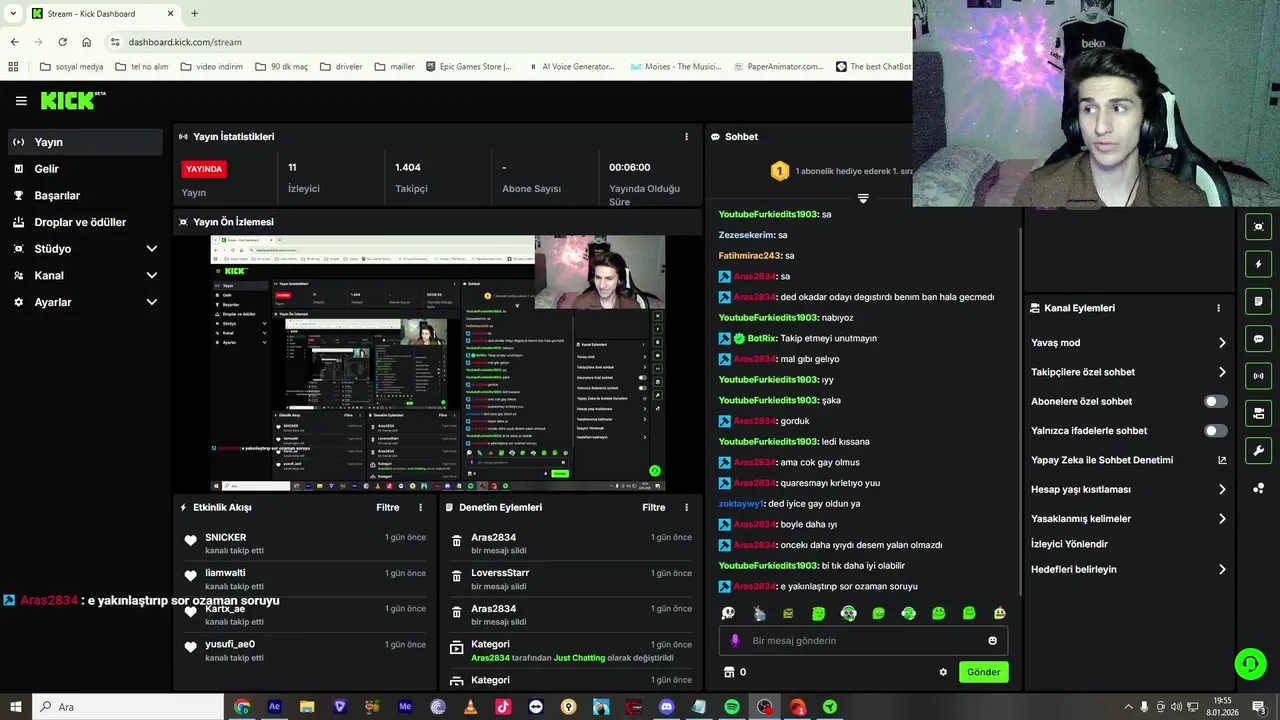Image resolution: width=1280 pixels, height=720 pixels.
Task: Switch to the Stream - Kick Dashboard tab
Action: point(102,14)
